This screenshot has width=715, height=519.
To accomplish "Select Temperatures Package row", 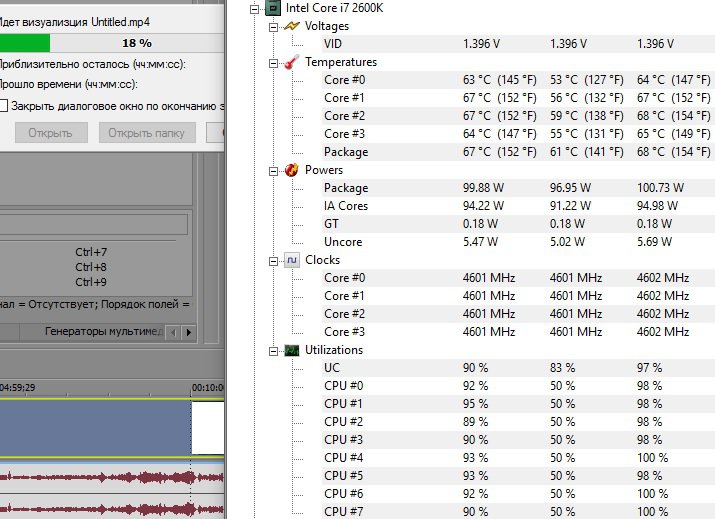I will click(x=519, y=152).
